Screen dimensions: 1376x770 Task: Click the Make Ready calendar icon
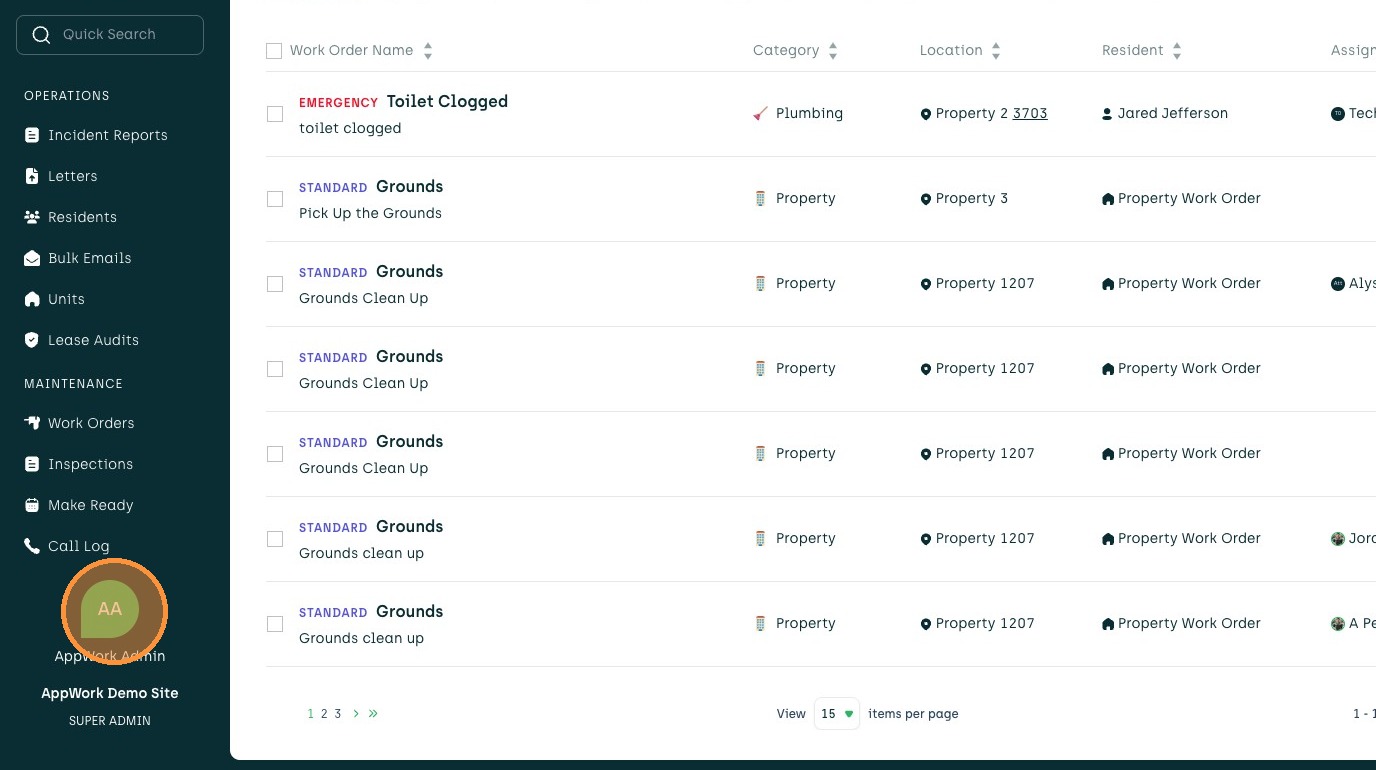point(32,505)
